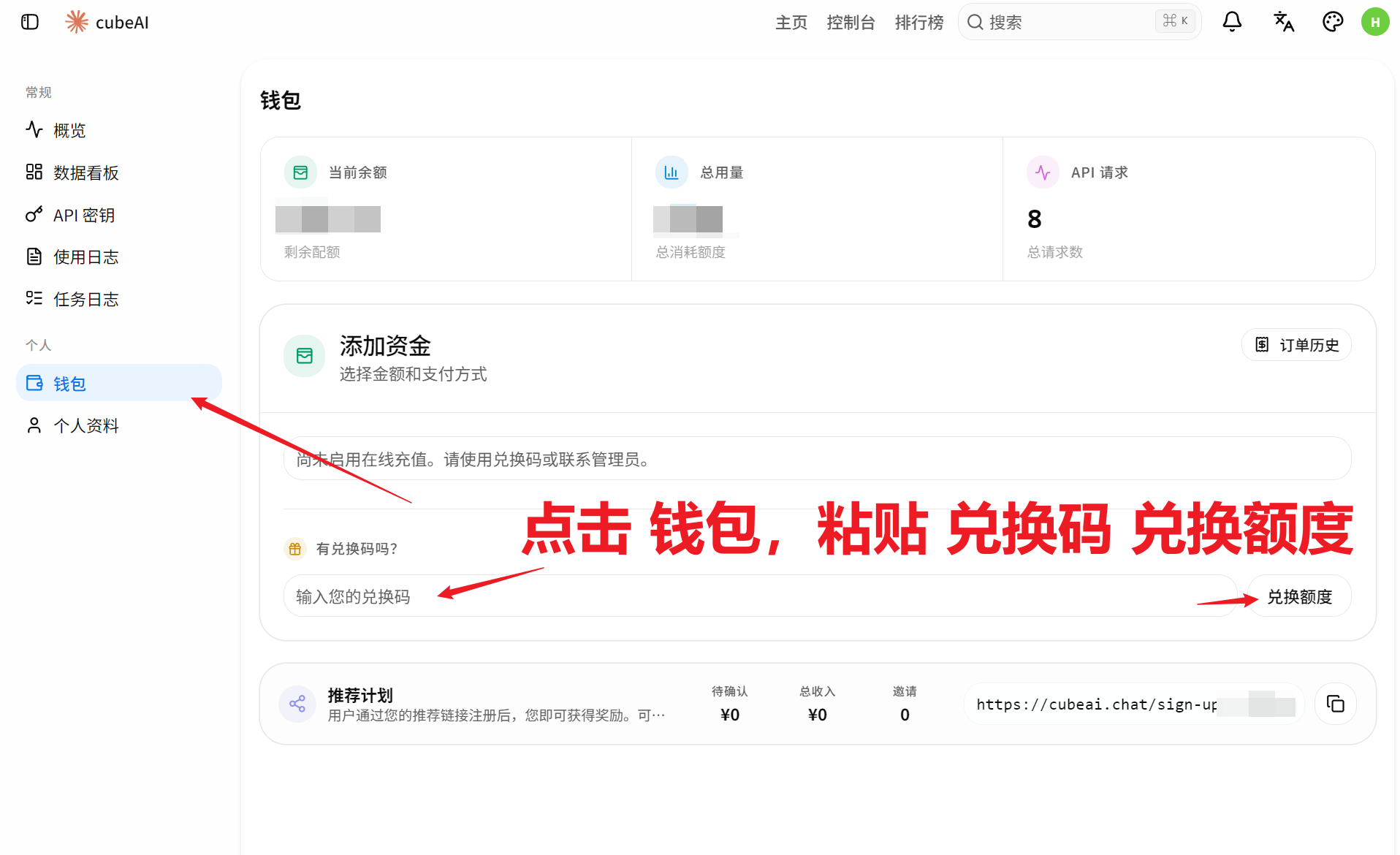Click the API 请求 activity icon
Viewport: 1400px width, 855px height.
(1043, 172)
